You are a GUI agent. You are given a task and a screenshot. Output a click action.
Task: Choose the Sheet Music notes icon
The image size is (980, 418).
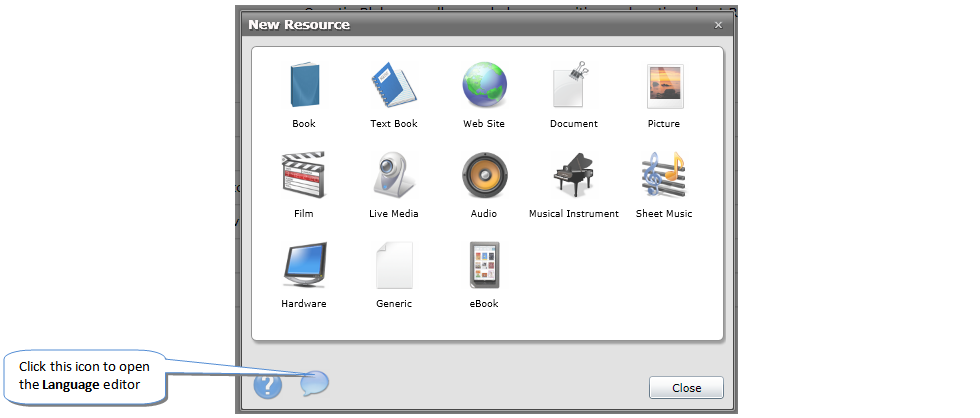pos(664,175)
